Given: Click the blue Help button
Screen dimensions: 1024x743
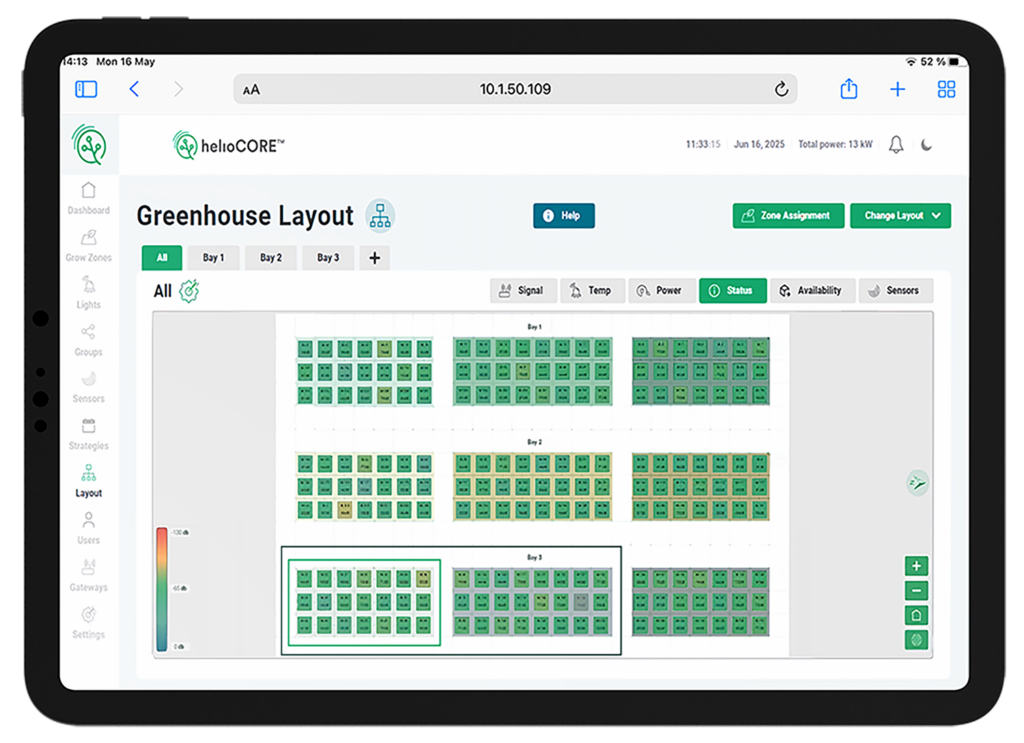Looking at the screenshot, I should (563, 216).
